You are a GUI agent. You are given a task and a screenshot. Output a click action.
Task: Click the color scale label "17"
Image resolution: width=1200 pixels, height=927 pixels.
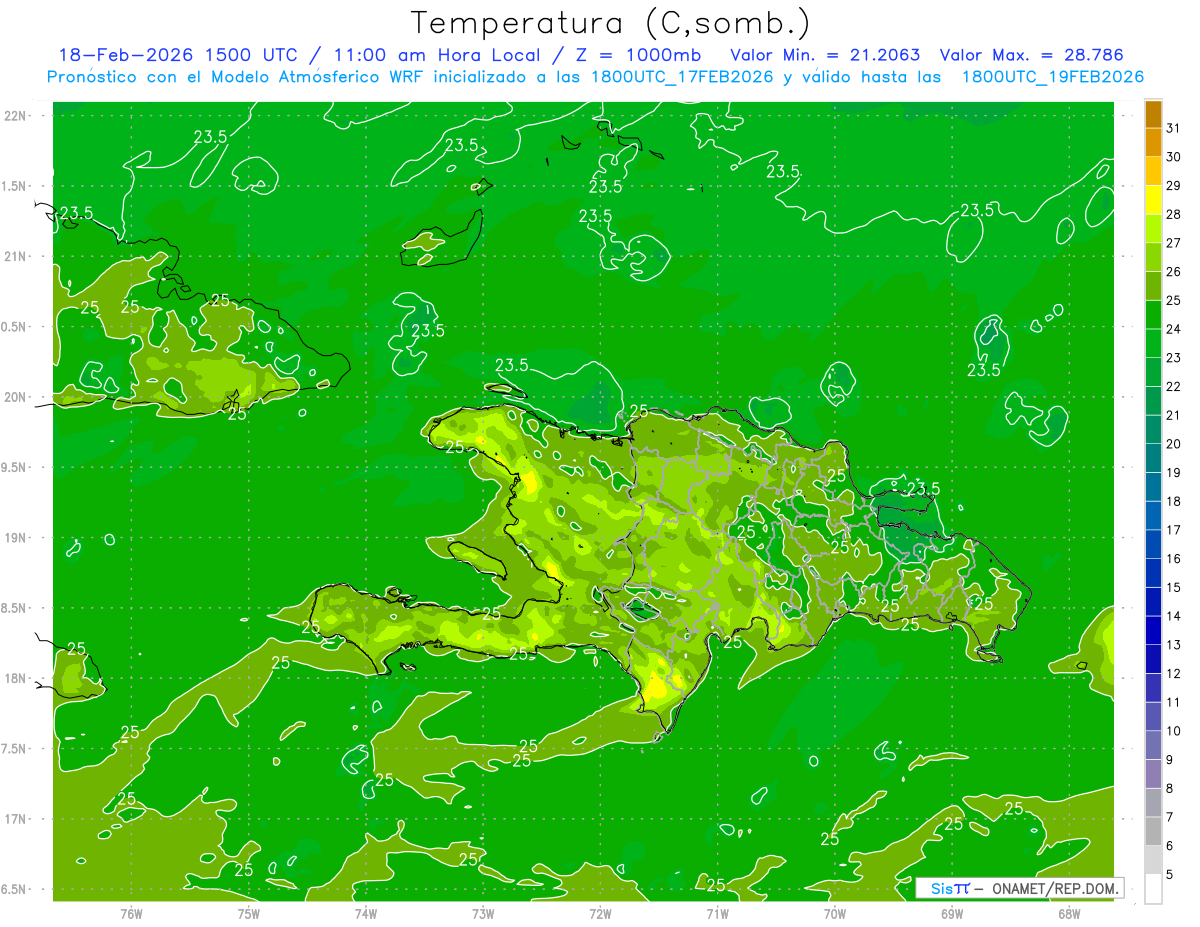[x=1174, y=530]
